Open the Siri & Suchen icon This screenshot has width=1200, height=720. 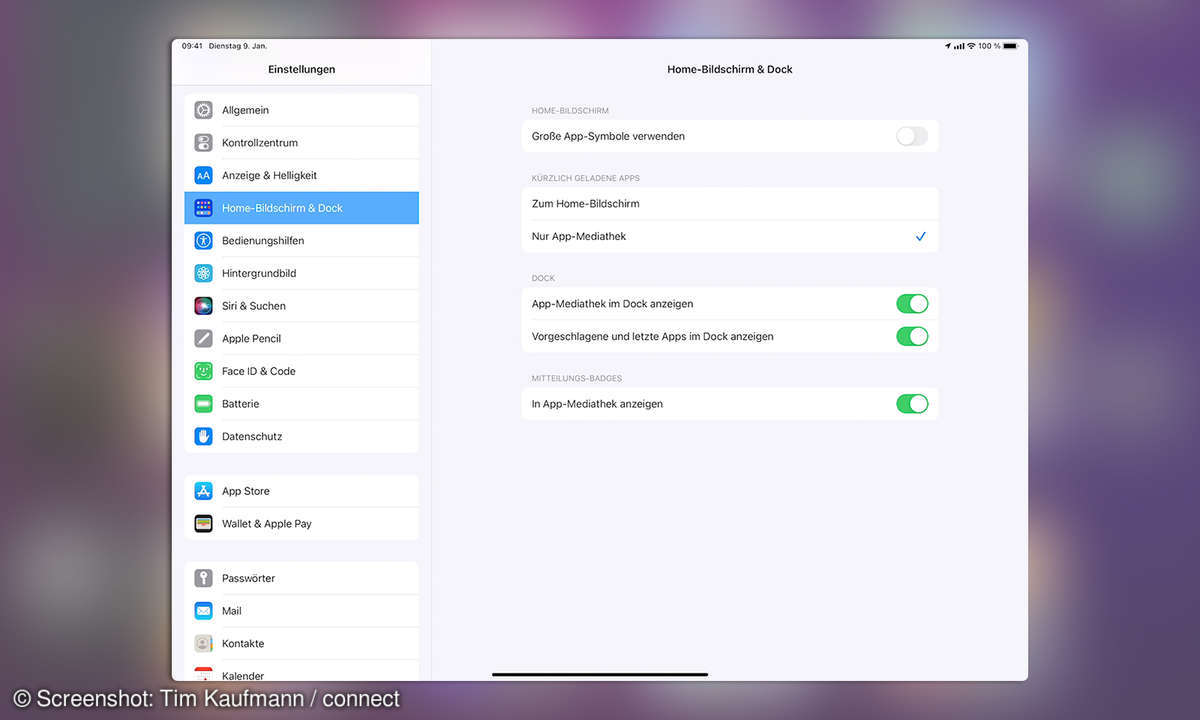pyautogui.click(x=203, y=306)
